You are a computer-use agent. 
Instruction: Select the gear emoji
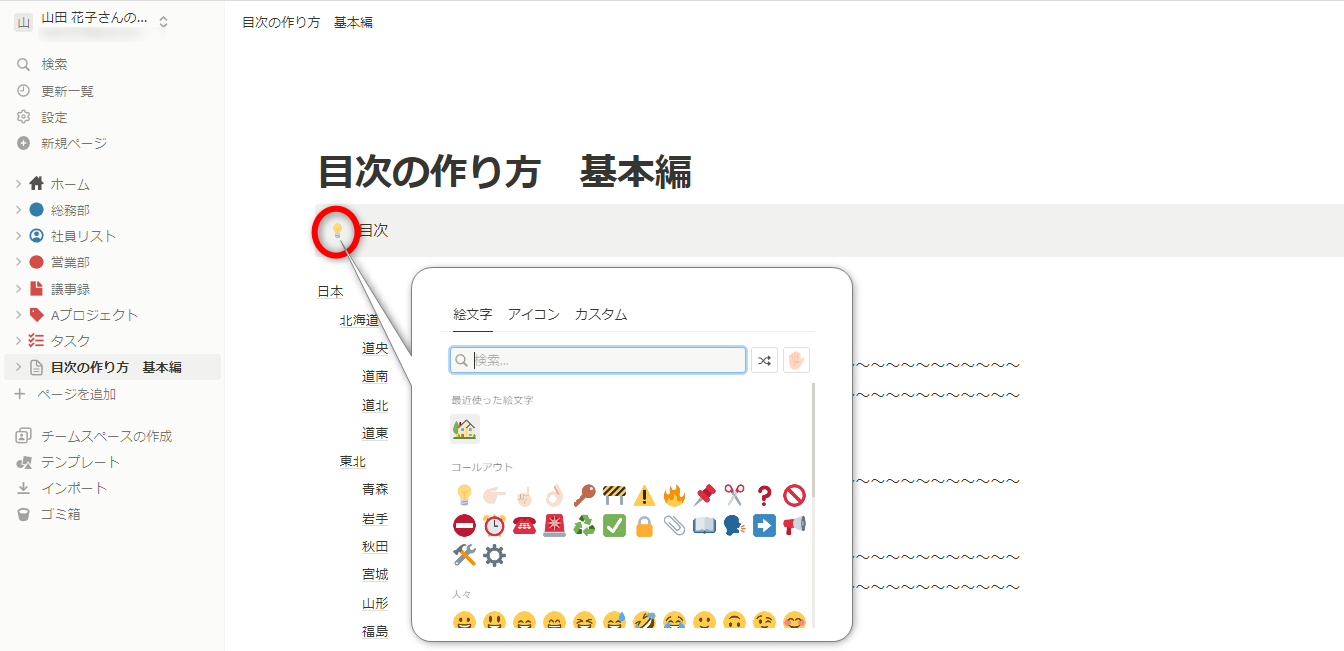pyautogui.click(x=494, y=555)
